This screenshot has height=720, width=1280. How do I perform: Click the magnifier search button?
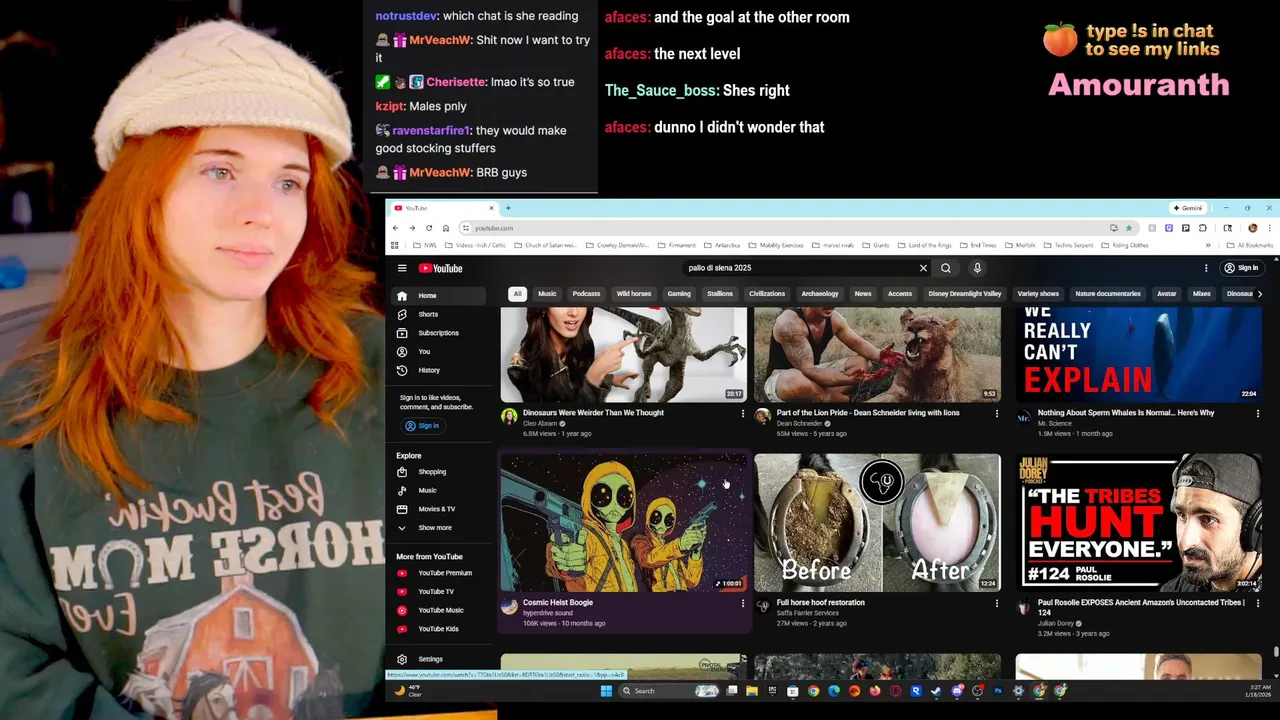(946, 268)
